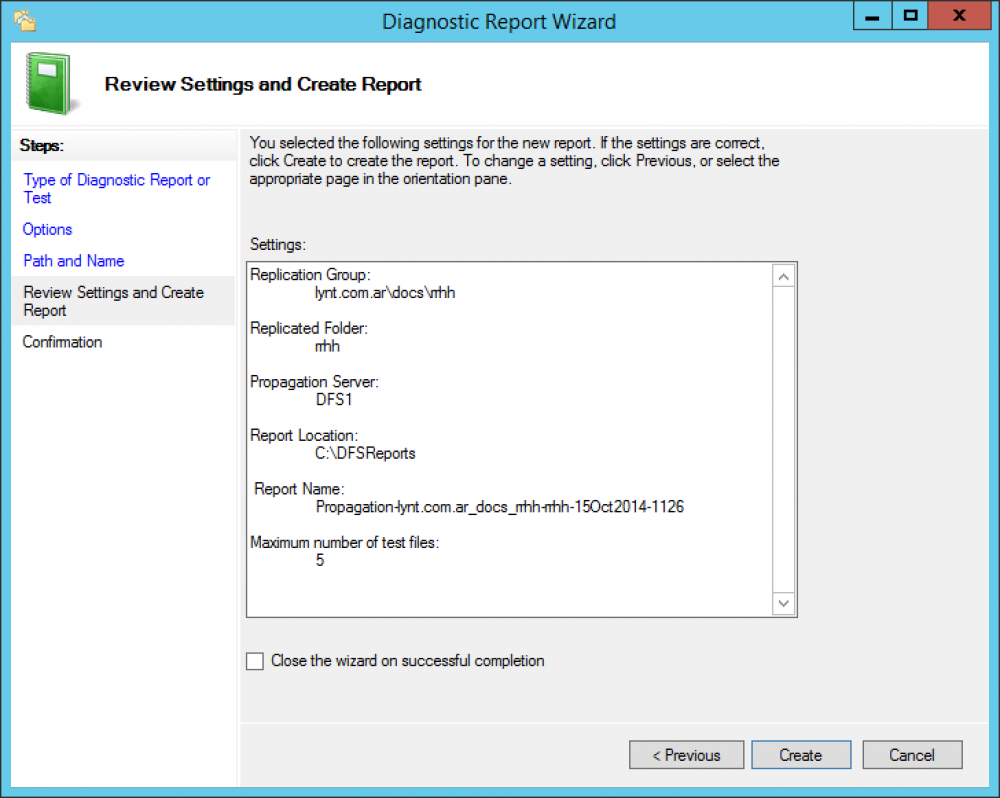This screenshot has width=1000, height=798.
Task: Jump to the Path and Name step
Action: click(74, 261)
